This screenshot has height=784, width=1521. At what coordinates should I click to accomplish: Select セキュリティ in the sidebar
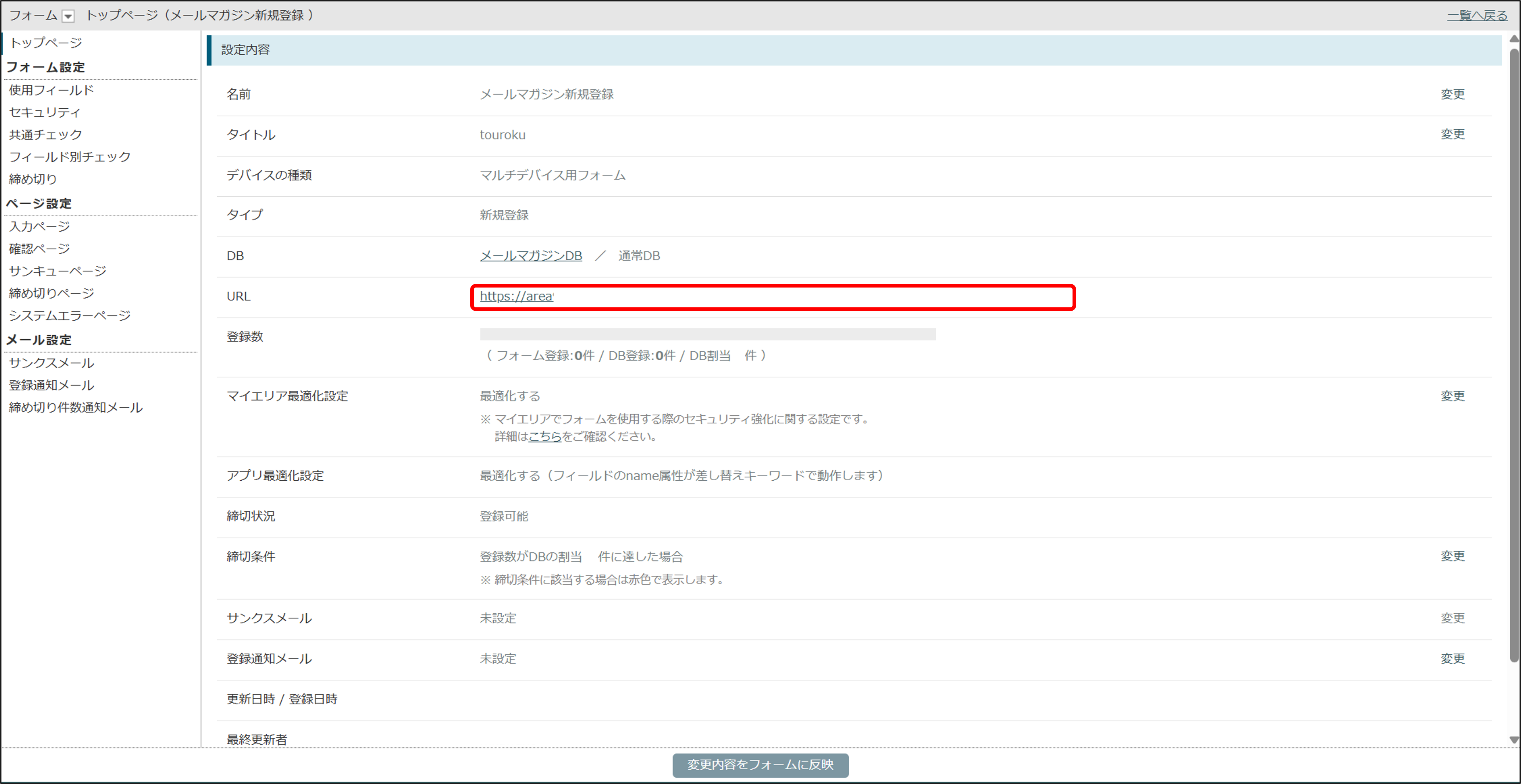tap(45, 112)
